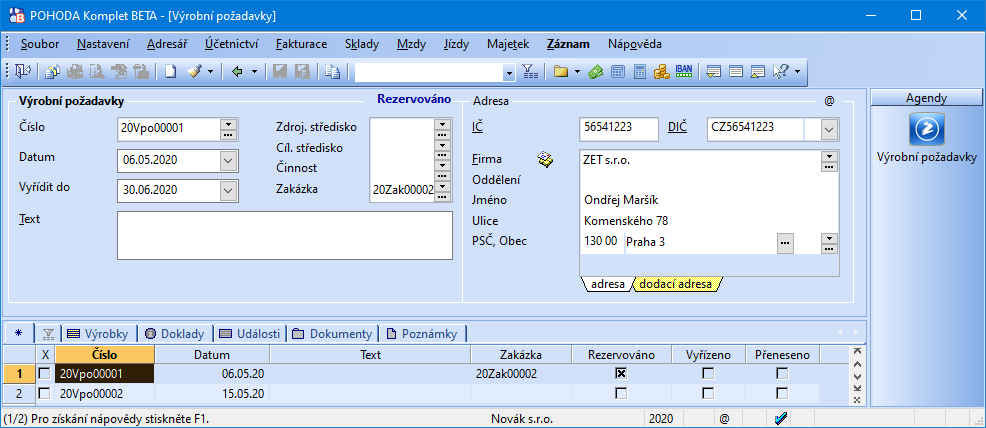The height and width of the screenshot is (428, 986).
Task: Check Vyřízeno for 20Vpo00001
Action: [708, 373]
